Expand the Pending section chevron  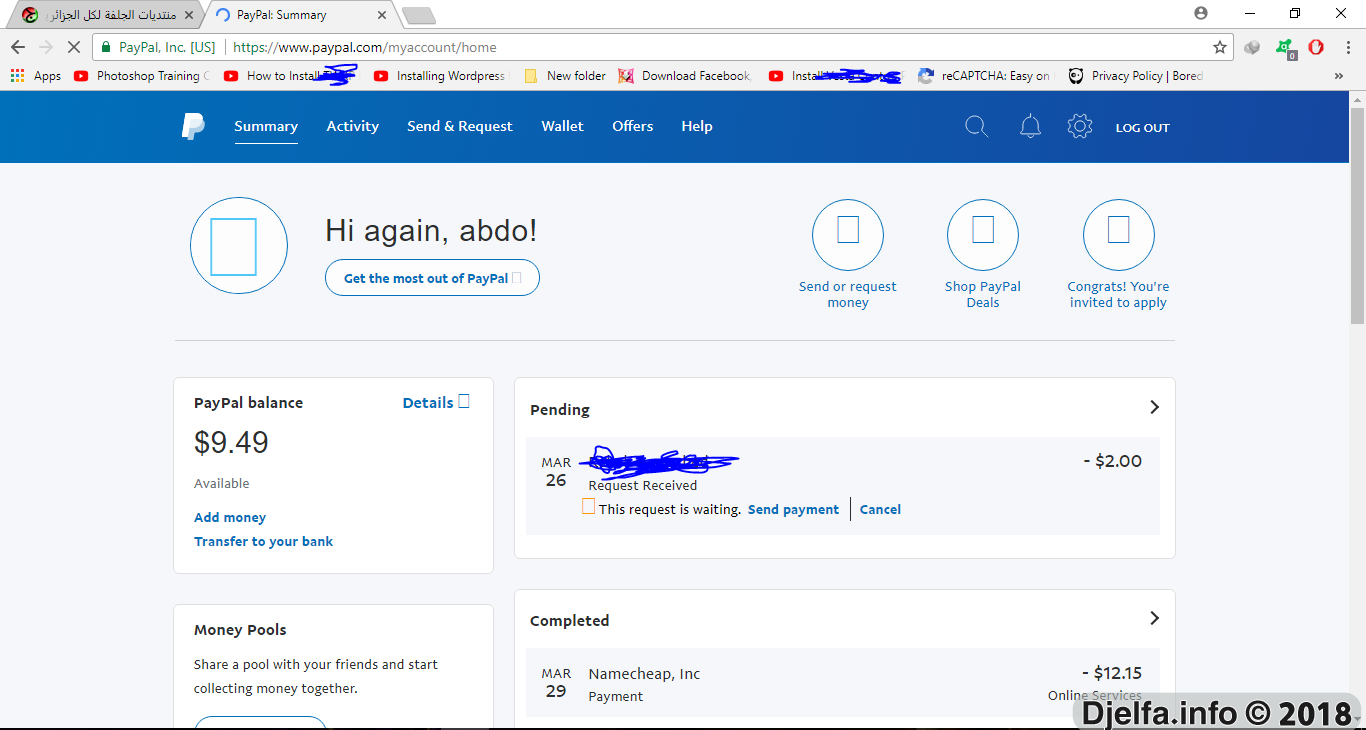click(x=1154, y=407)
